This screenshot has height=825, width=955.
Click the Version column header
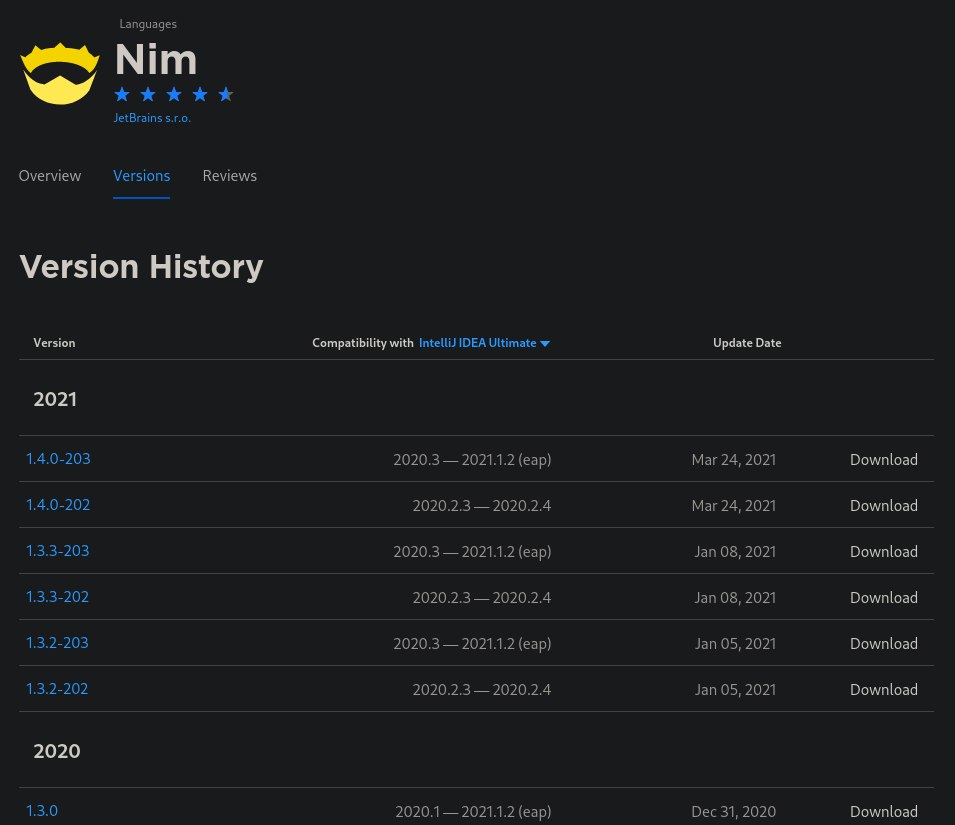tap(54, 343)
